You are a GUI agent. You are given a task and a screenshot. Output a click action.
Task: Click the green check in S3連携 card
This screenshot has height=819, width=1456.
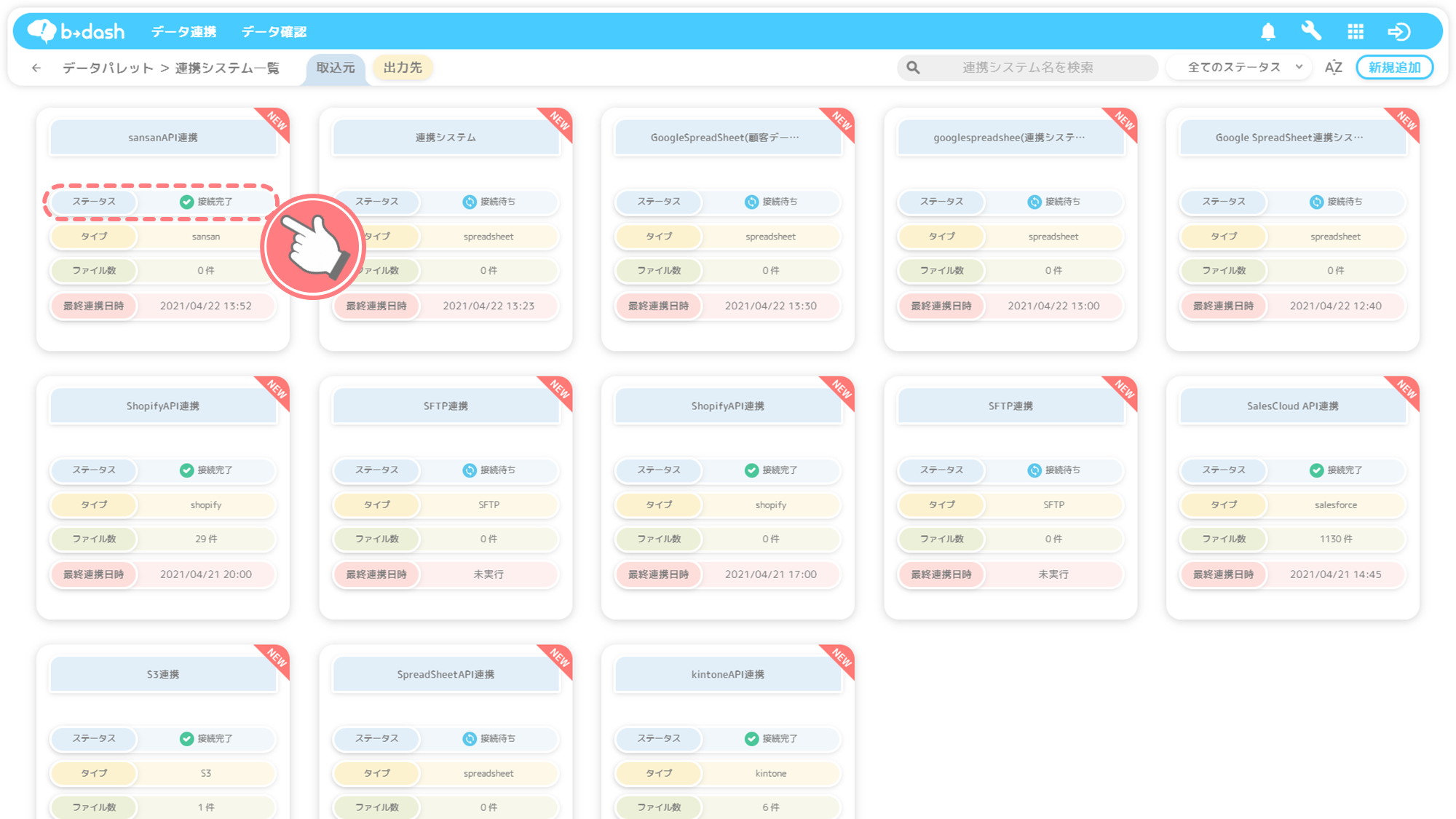click(x=186, y=739)
